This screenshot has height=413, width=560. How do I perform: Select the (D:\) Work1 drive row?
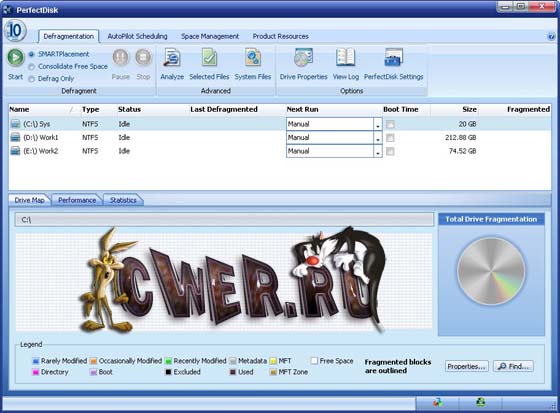(x=280, y=138)
